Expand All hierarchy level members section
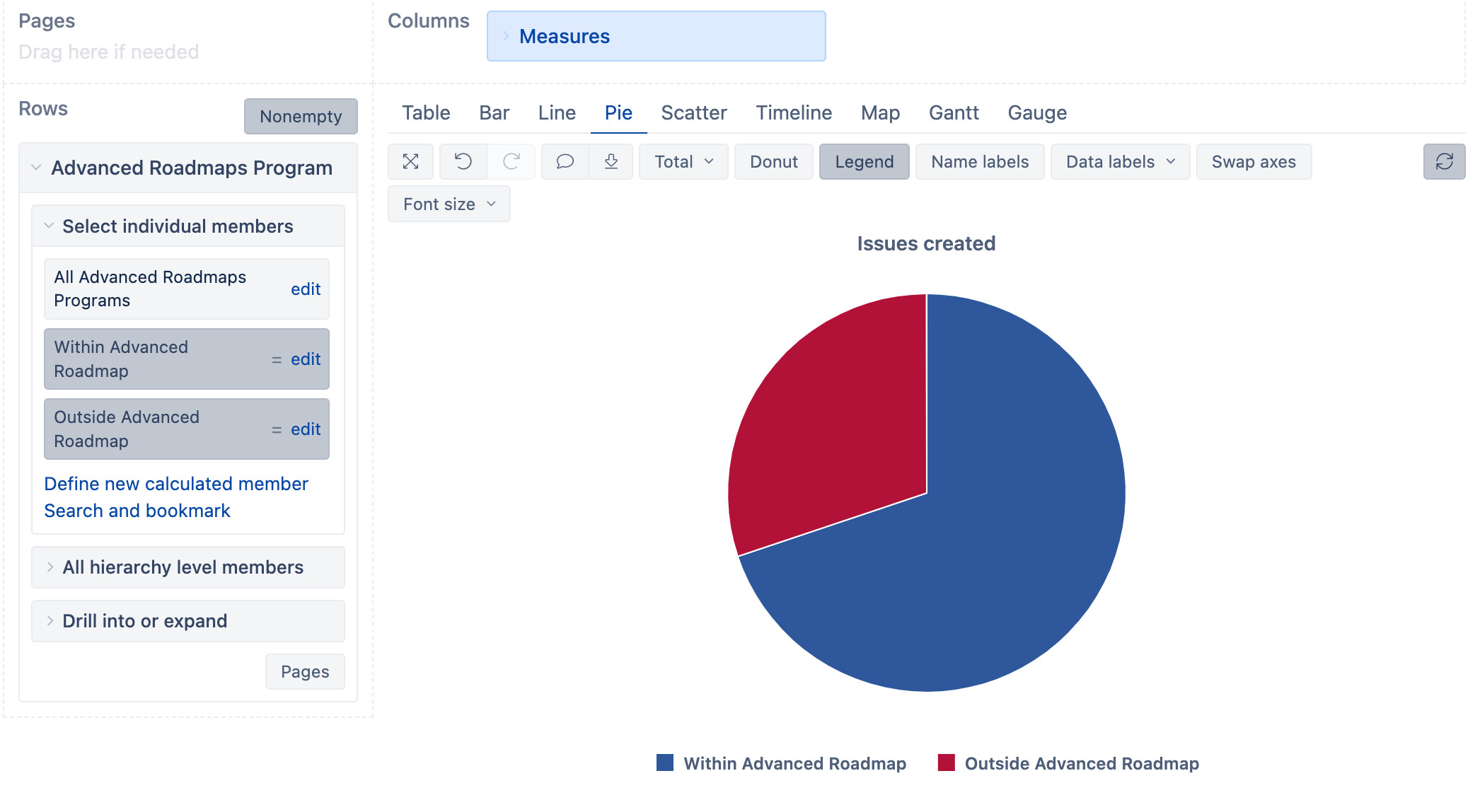Screen dimensions: 1480x812 pos(183,567)
